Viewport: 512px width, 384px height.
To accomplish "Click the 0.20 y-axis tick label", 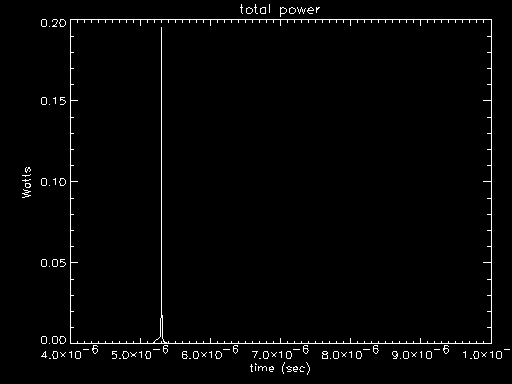I will [x=53, y=23].
